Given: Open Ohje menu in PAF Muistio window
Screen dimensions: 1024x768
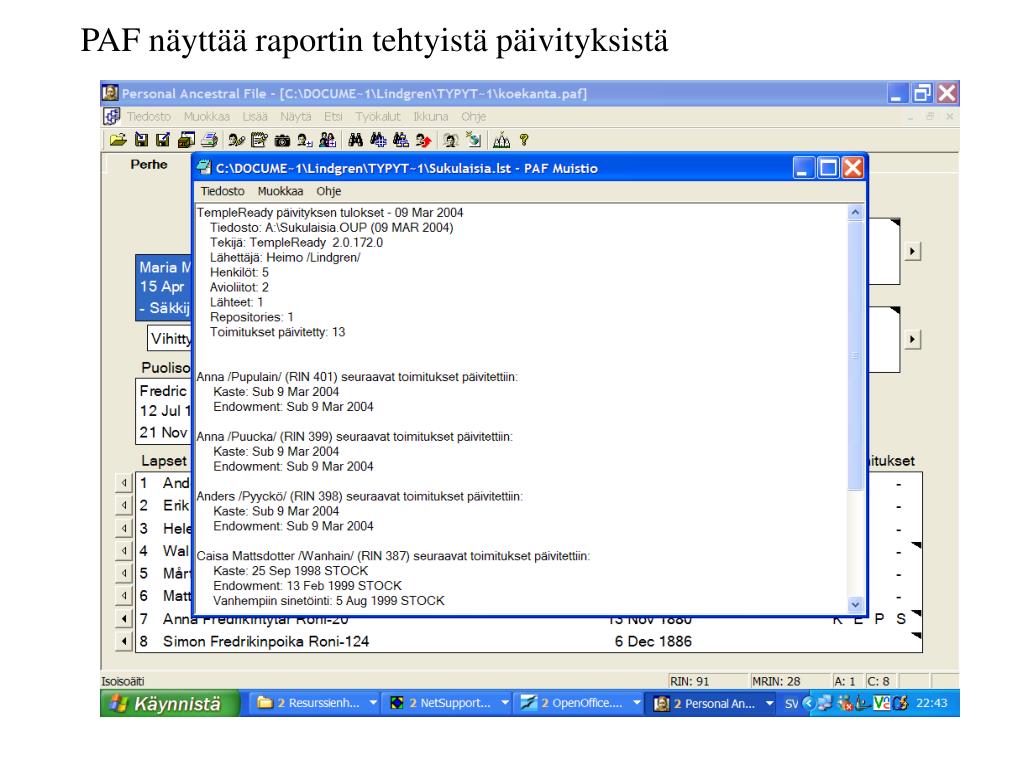Looking at the screenshot, I should coord(328,191).
